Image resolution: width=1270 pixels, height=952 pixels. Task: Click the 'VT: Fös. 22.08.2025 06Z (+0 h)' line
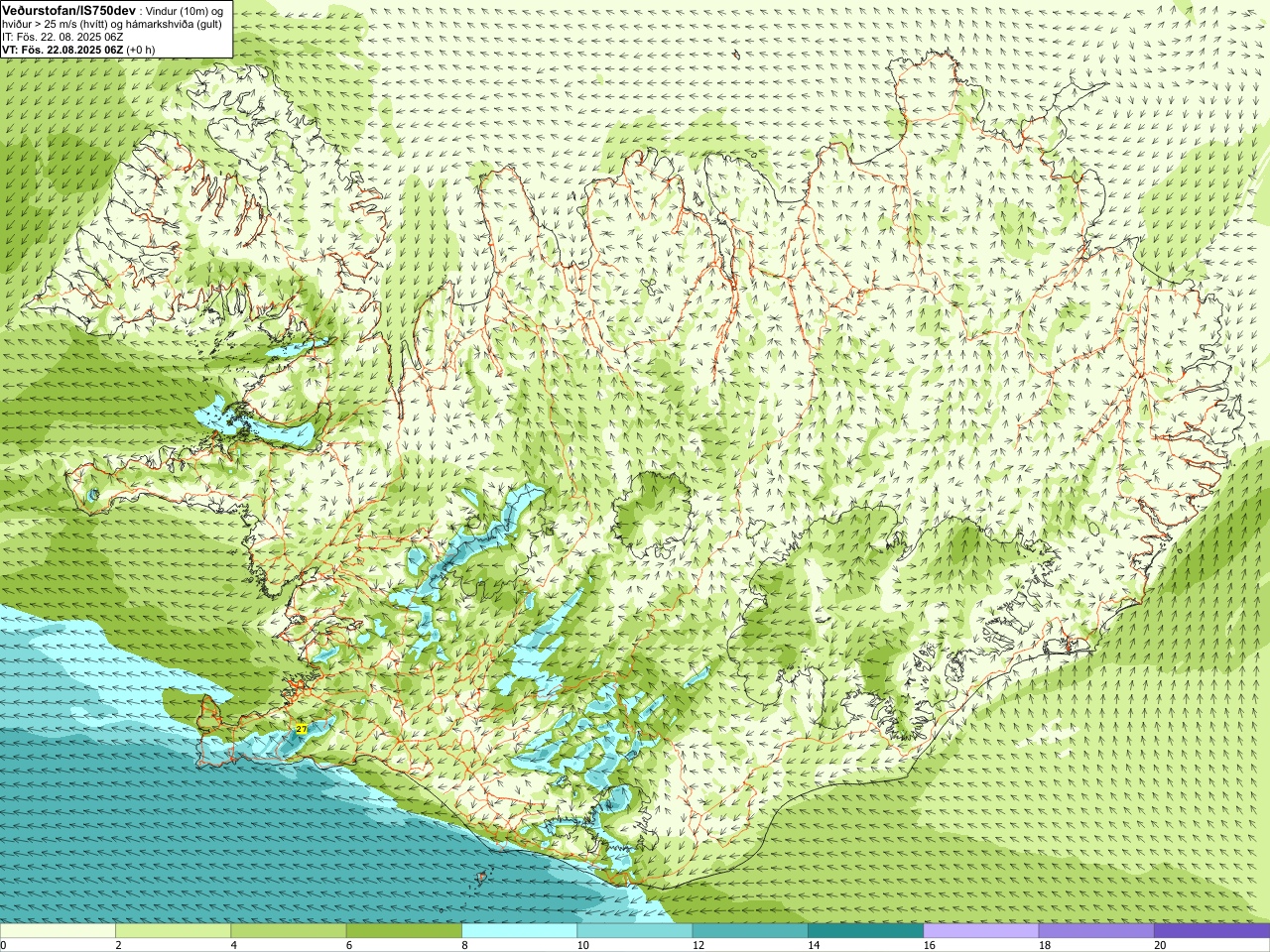[78, 49]
